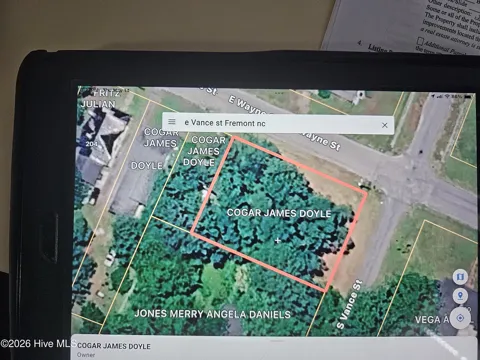Tap the 'e Vance st Fremont nc' search field
The image size is (480, 360).
tap(278, 124)
